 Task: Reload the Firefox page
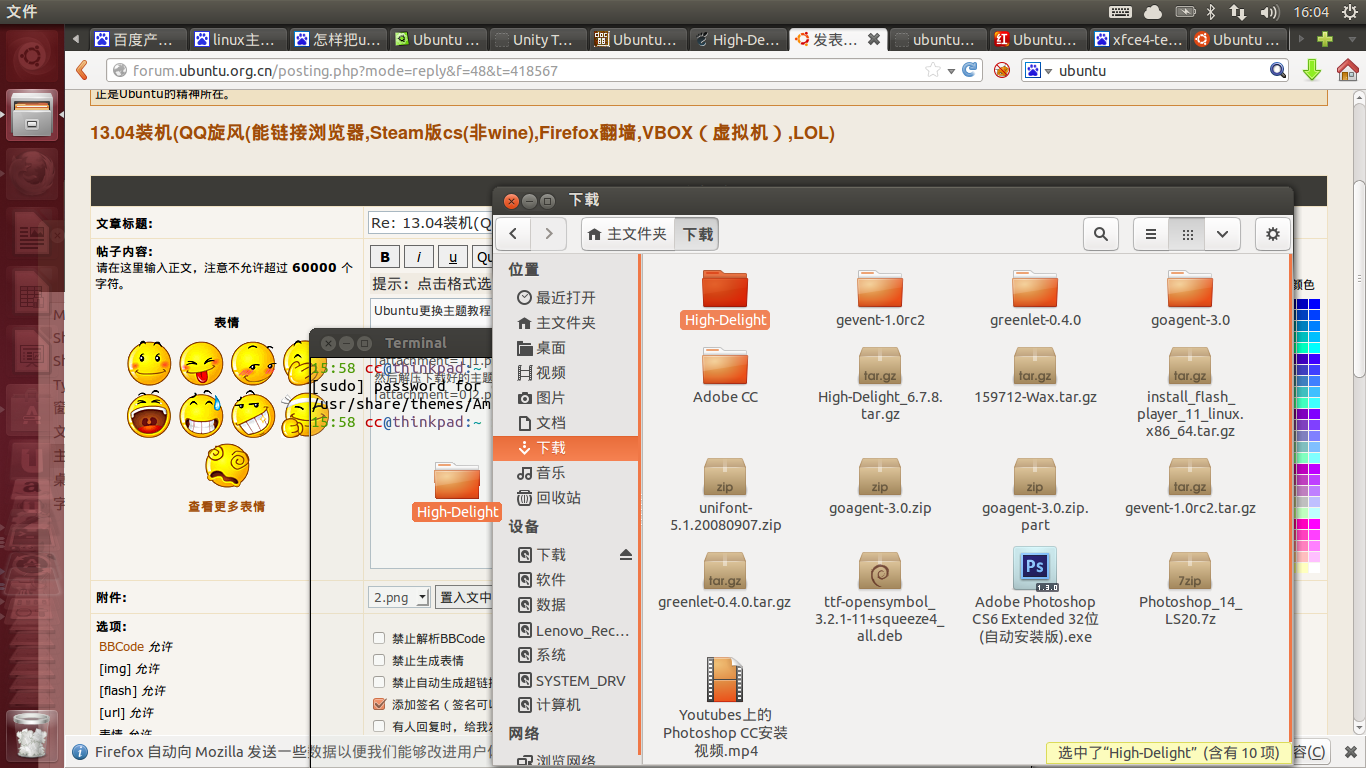coord(969,70)
